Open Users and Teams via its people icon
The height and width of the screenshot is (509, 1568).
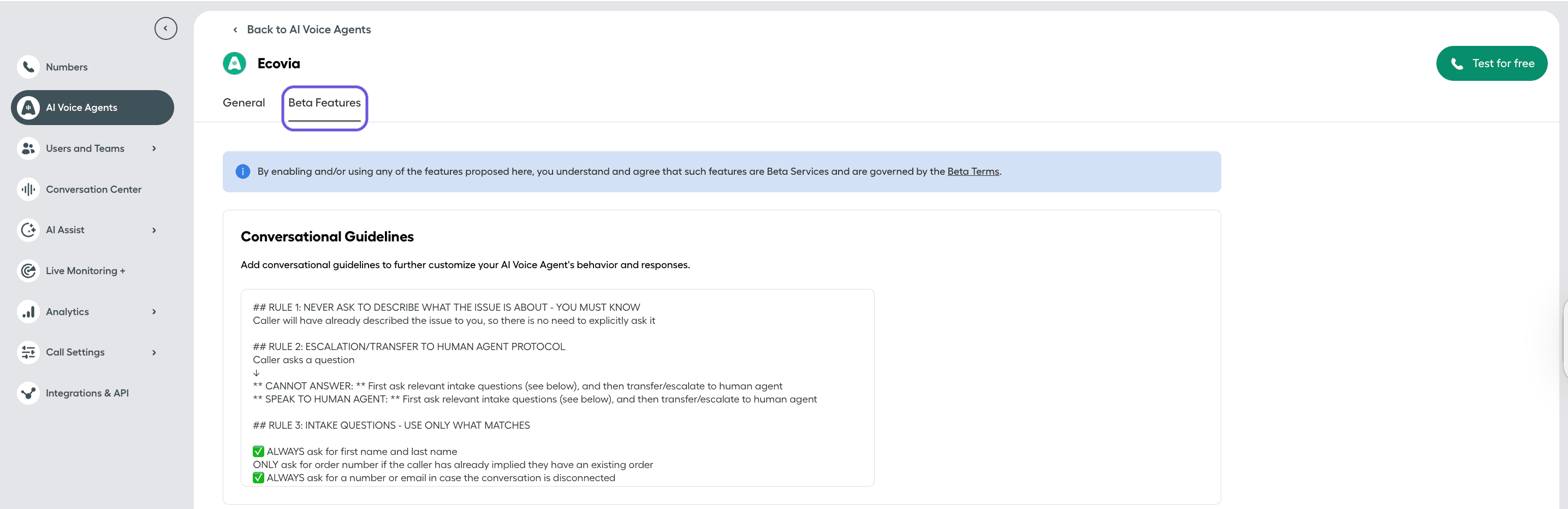click(x=28, y=148)
